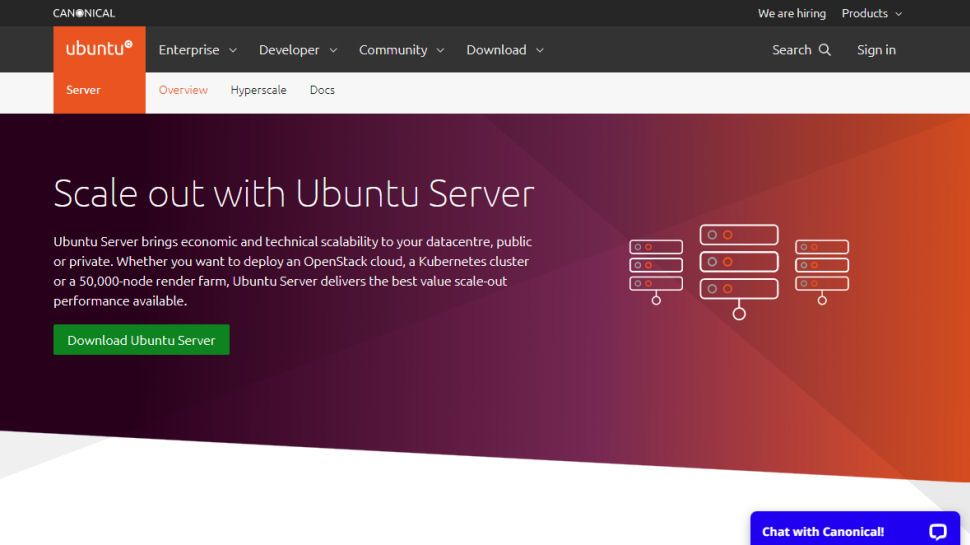Image resolution: width=970 pixels, height=545 pixels.
Task: Select the Server section label
Action: [x=83, y=90]
